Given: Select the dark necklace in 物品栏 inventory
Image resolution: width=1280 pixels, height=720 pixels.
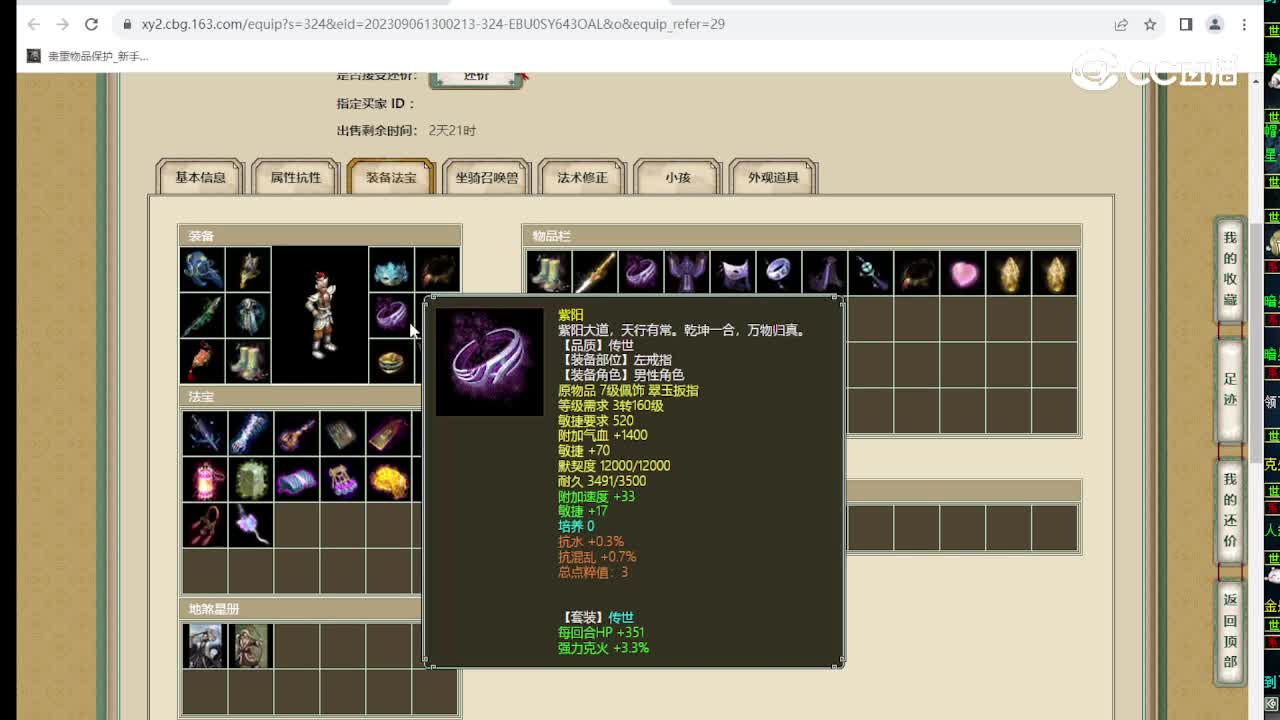Looking at the screenshot, I should 917,272.
